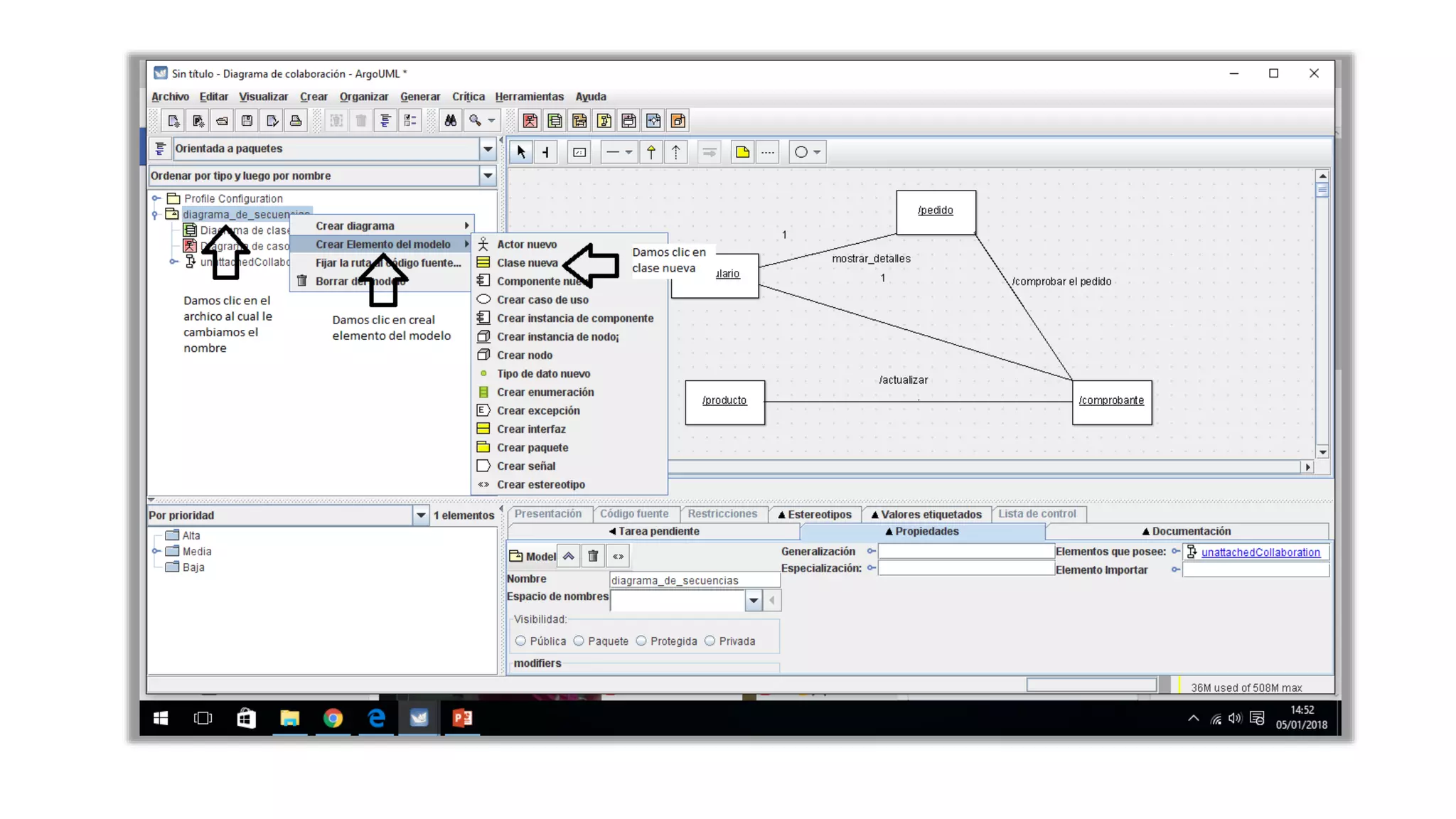The height and width of the screenshot is (819, 1456).
Task: Click the unattachedCollaboration link
Action: pyautogui.click(x=1260, y=552)
